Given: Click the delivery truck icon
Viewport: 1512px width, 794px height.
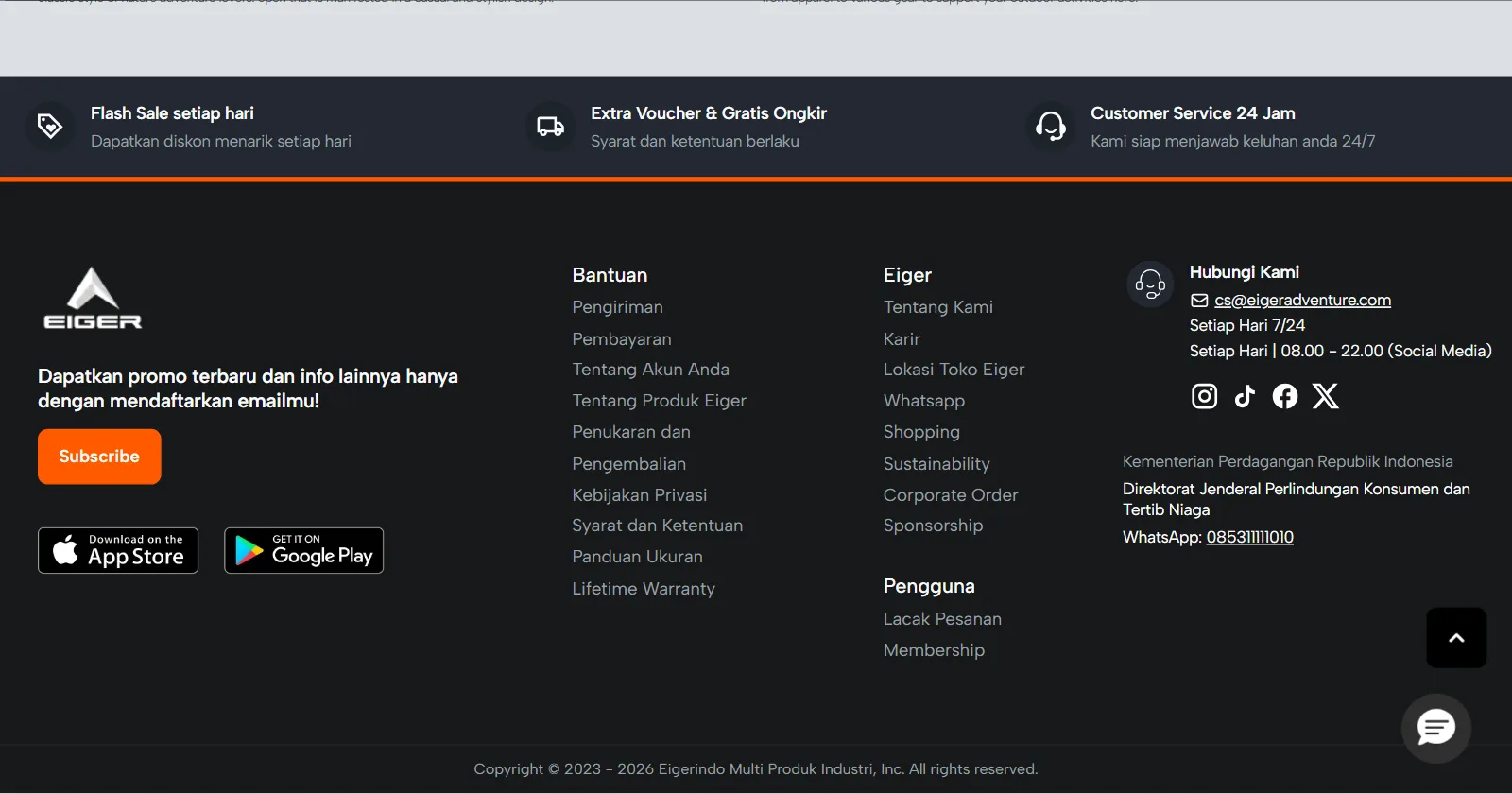Looking at the screenshot, I should click(x=551, y=126).
